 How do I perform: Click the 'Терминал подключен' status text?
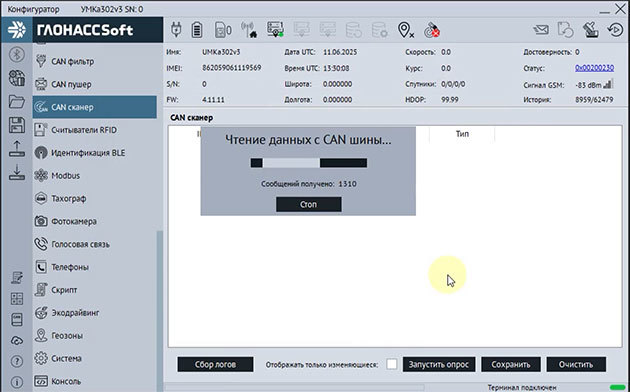pyautogui.click(x=522, y=388)
